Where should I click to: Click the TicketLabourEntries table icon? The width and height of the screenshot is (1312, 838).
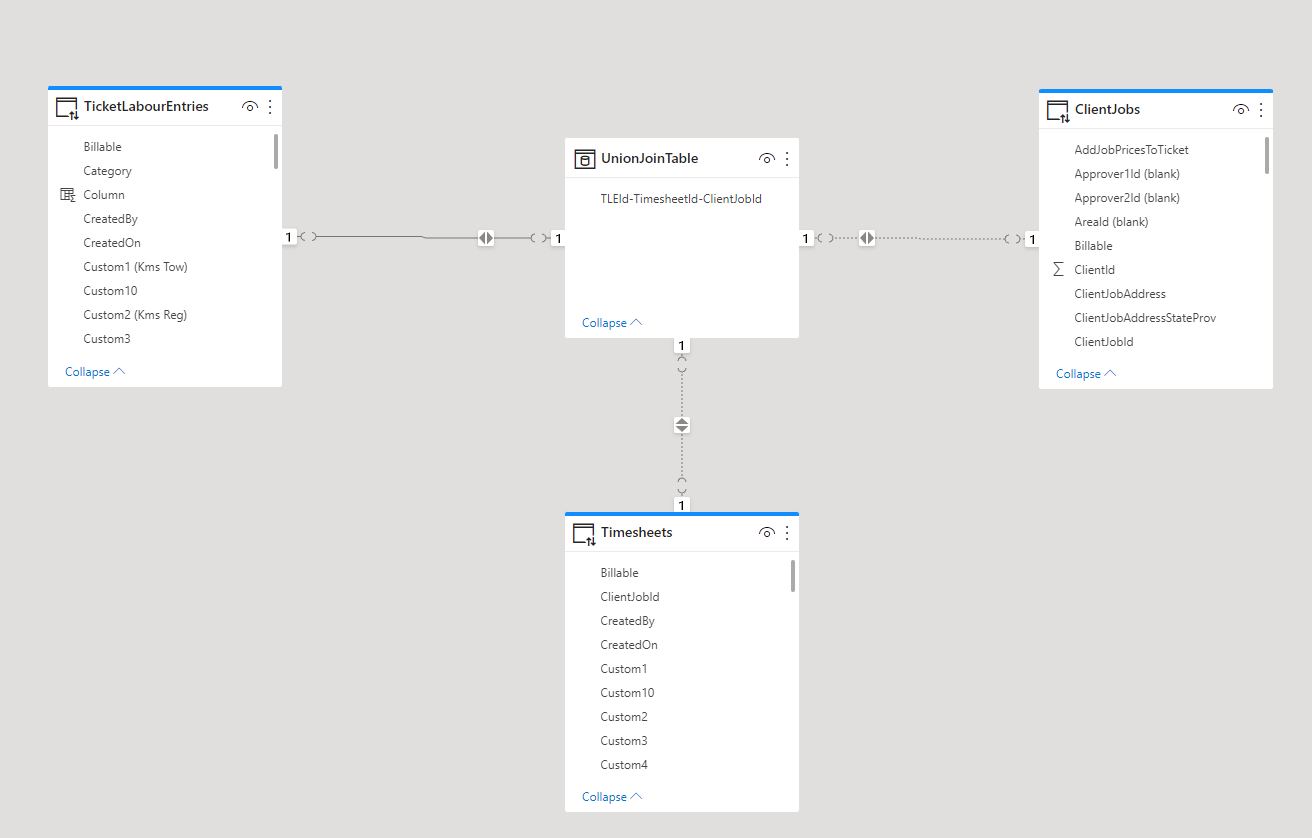(x=67, y=108)
